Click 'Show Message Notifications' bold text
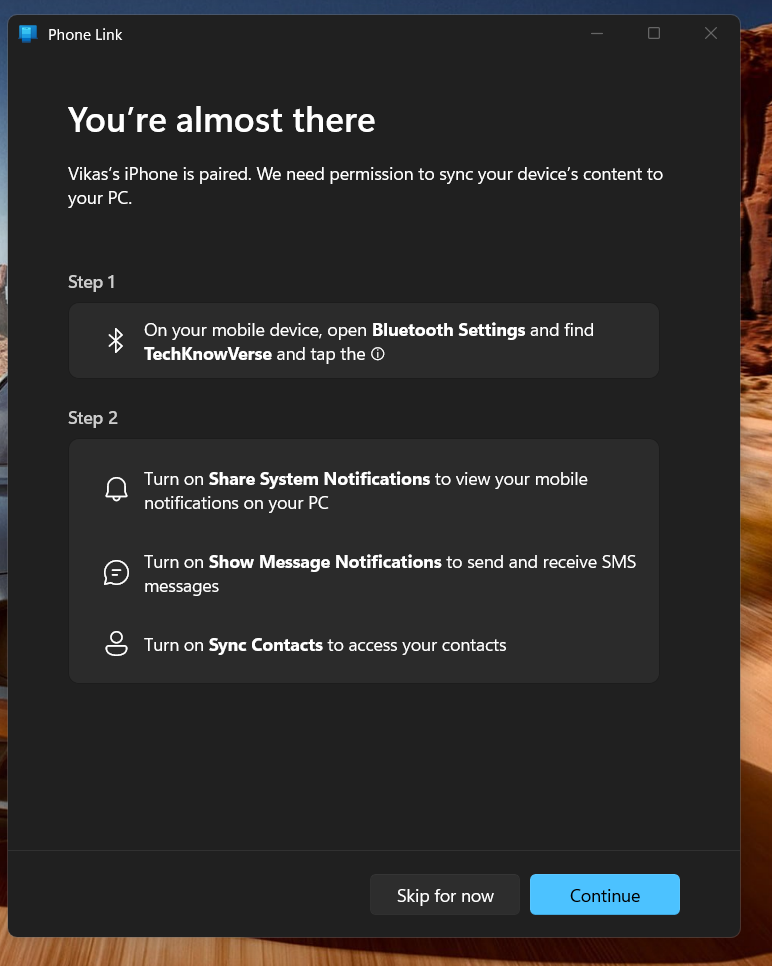This screenshot has width=772, height=966. pyautogui.click(x=325, y=562)
